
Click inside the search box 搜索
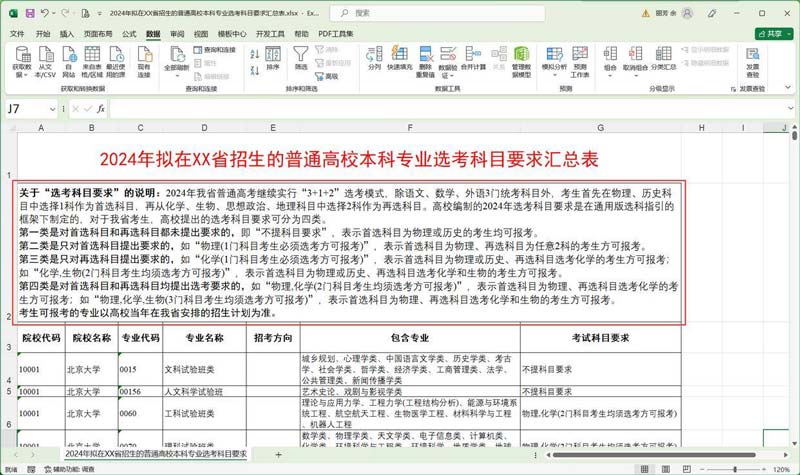pos(437,13)
